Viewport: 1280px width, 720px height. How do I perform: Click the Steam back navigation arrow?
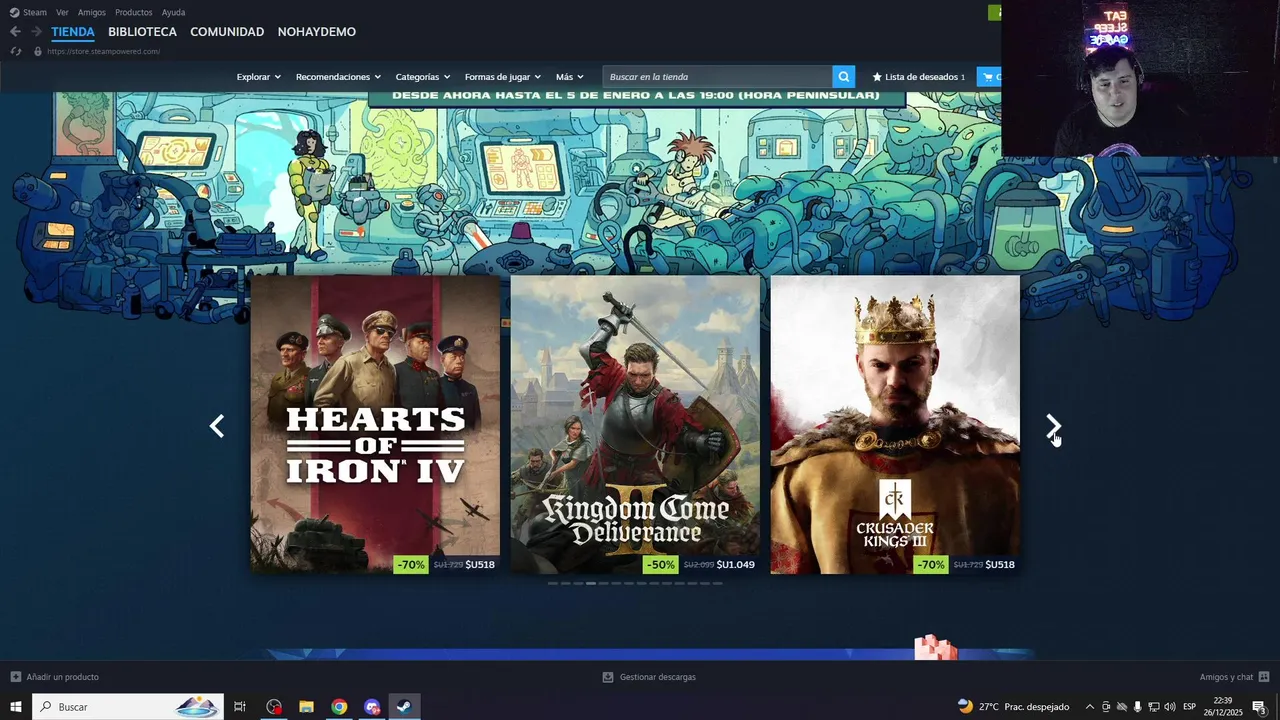tap(15, 32)
